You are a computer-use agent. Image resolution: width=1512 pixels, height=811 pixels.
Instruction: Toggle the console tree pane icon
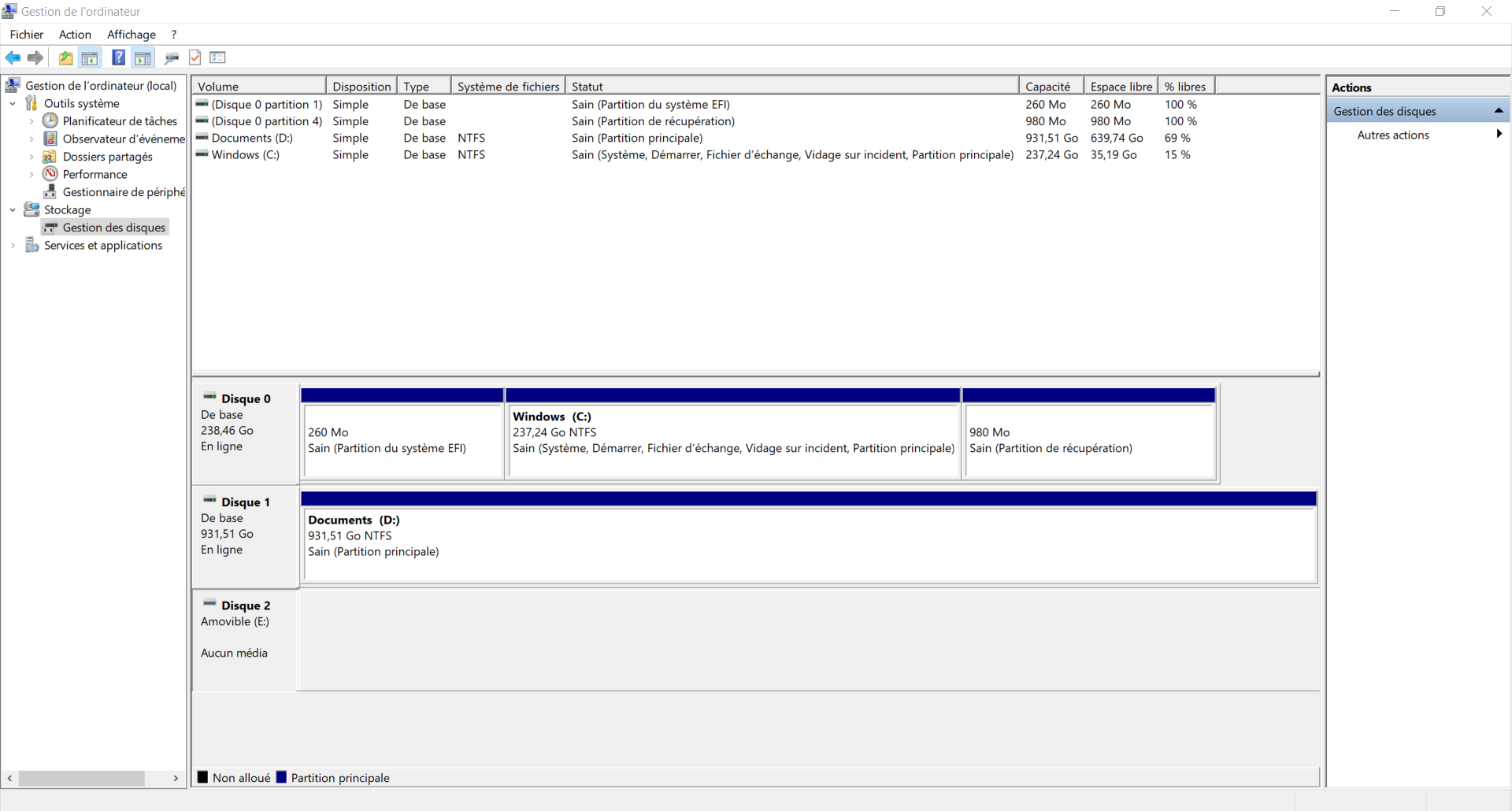(90, 57)
